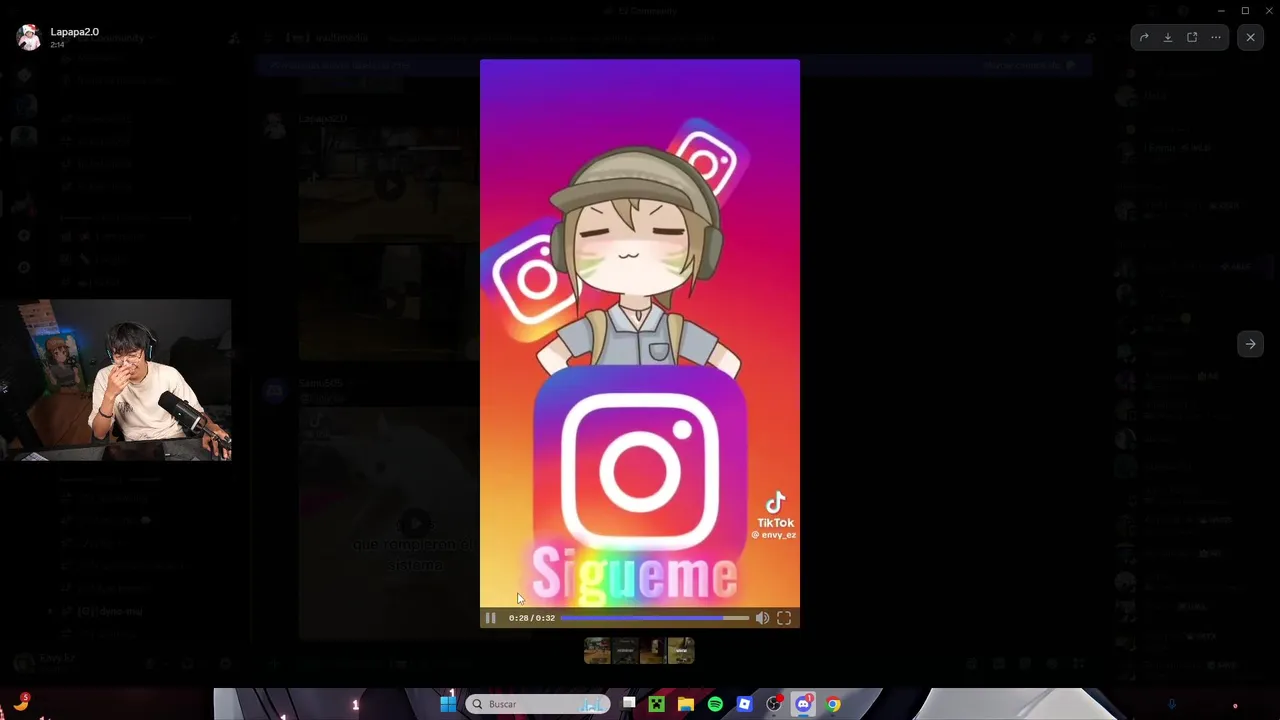Open OBS Studio from the taskbar
Screen dimensions: 1280x720
tap(774, 704)
